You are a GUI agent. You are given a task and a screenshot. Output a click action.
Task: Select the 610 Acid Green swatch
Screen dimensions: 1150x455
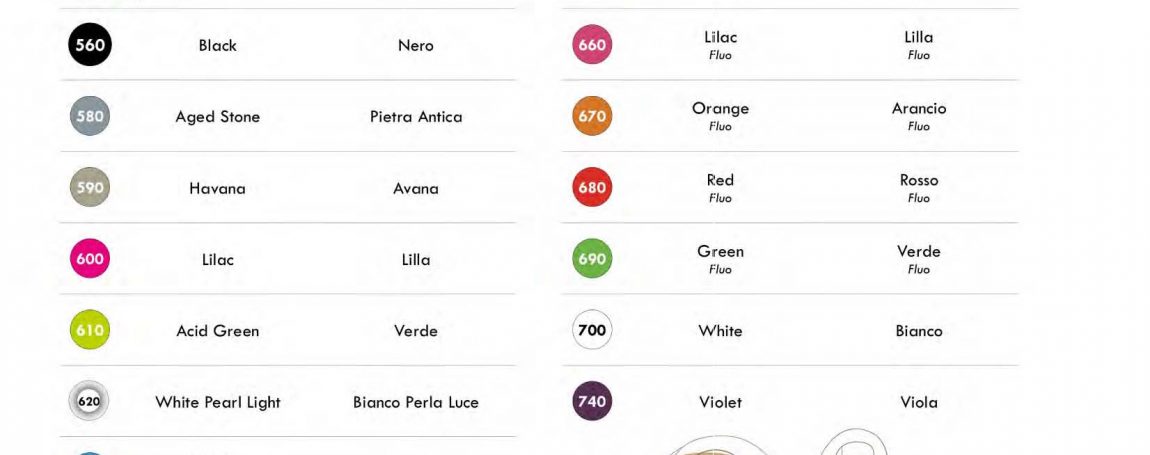89,330
